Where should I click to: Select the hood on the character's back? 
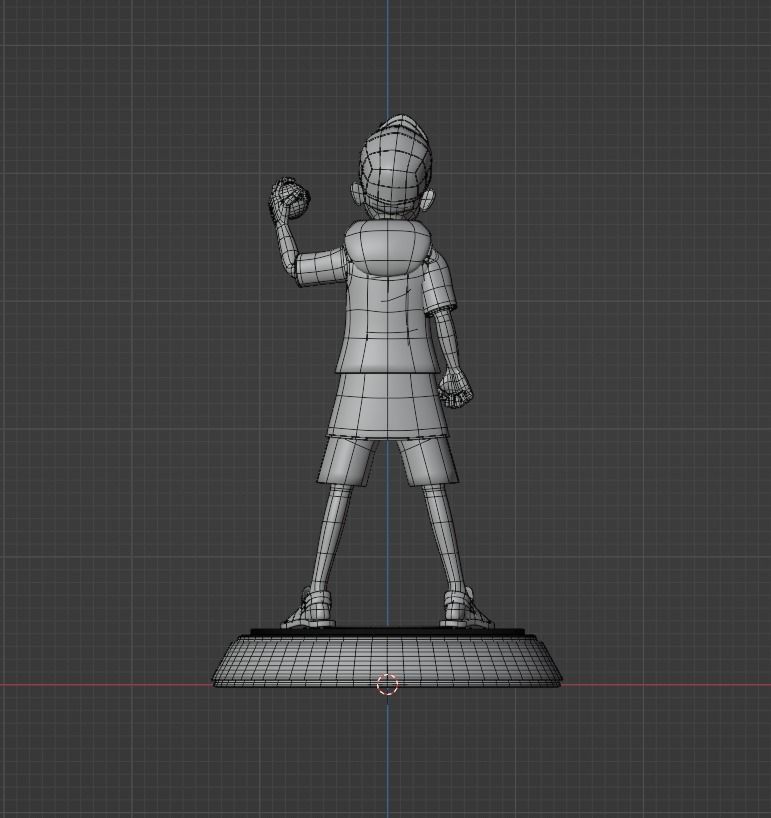(388, 248)
